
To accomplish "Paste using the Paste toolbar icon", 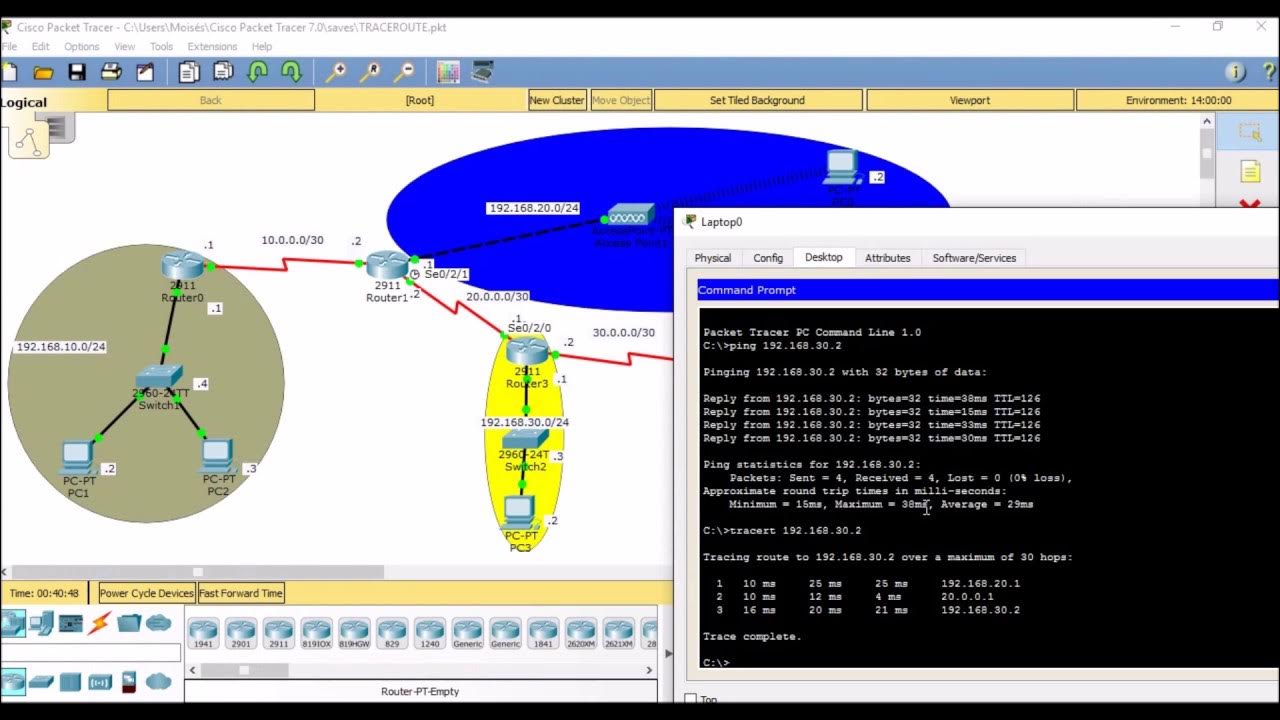I will point(223,72).
